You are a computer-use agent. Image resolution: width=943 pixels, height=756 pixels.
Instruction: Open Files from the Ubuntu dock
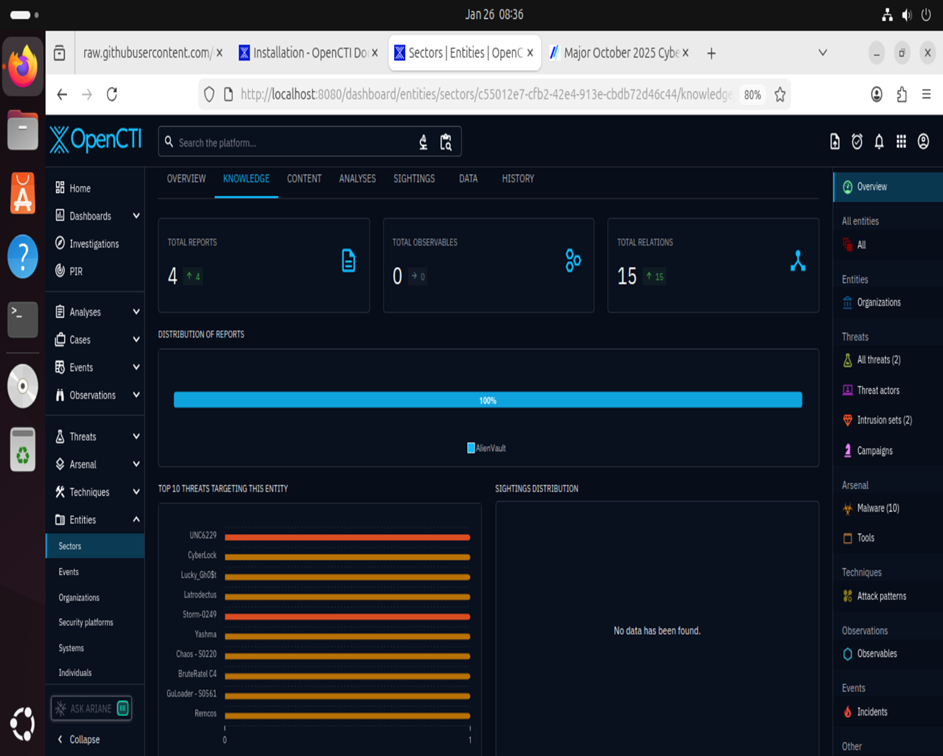click(23, 130)
